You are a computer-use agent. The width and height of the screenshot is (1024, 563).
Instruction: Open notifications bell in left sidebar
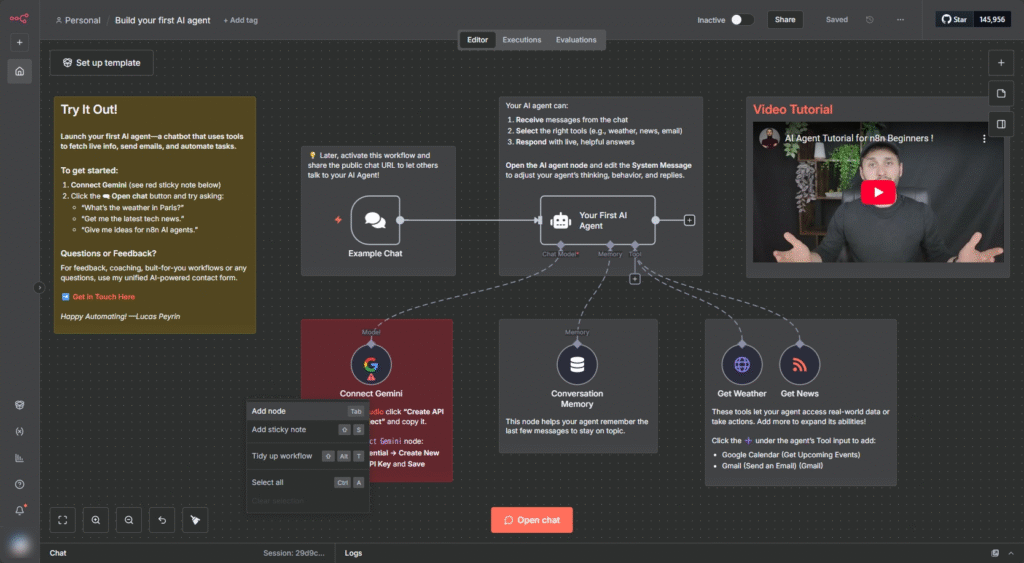pos(19,510)
